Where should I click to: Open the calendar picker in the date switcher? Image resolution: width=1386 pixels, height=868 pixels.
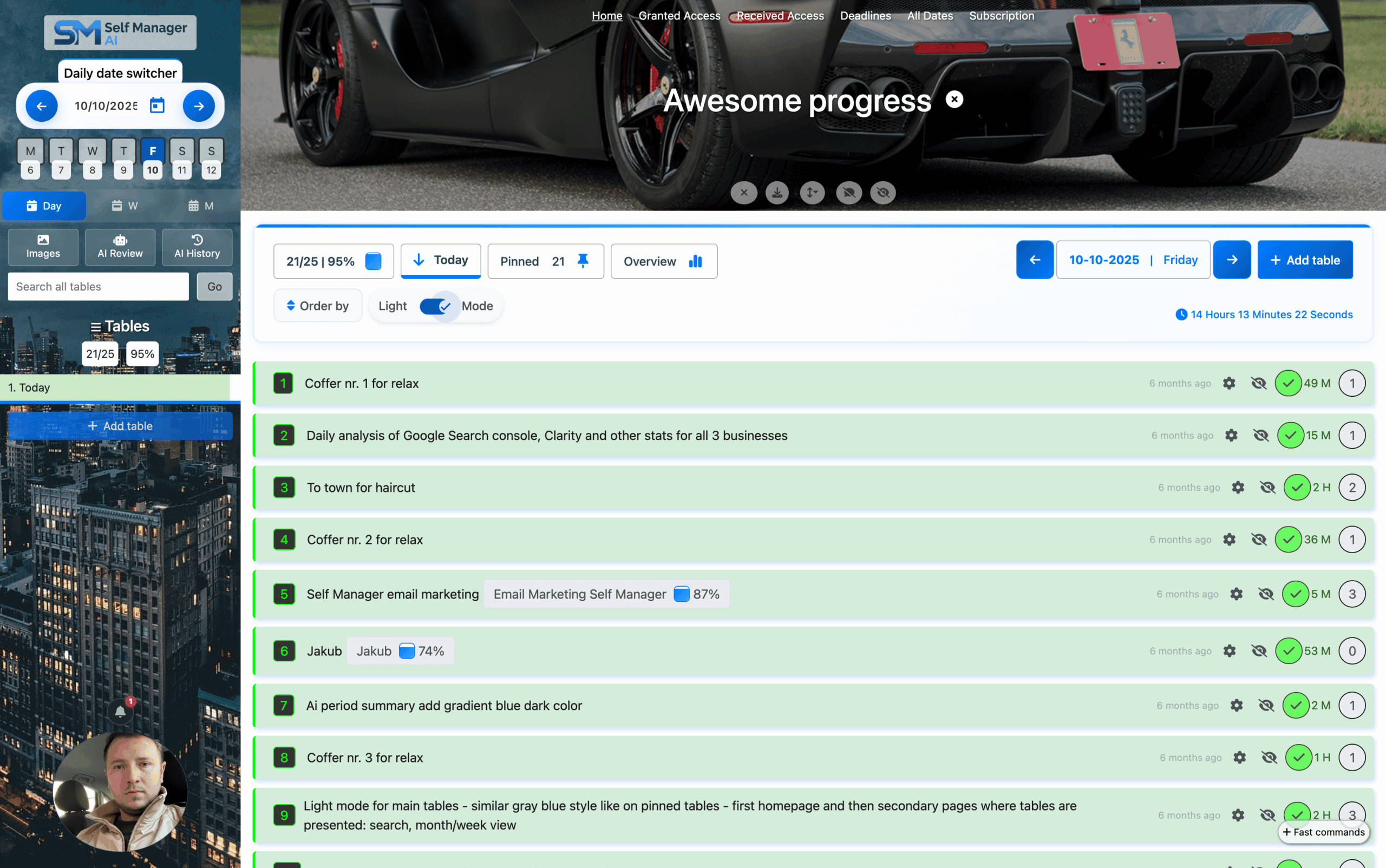pyautogui.click(x=158, y=105)
